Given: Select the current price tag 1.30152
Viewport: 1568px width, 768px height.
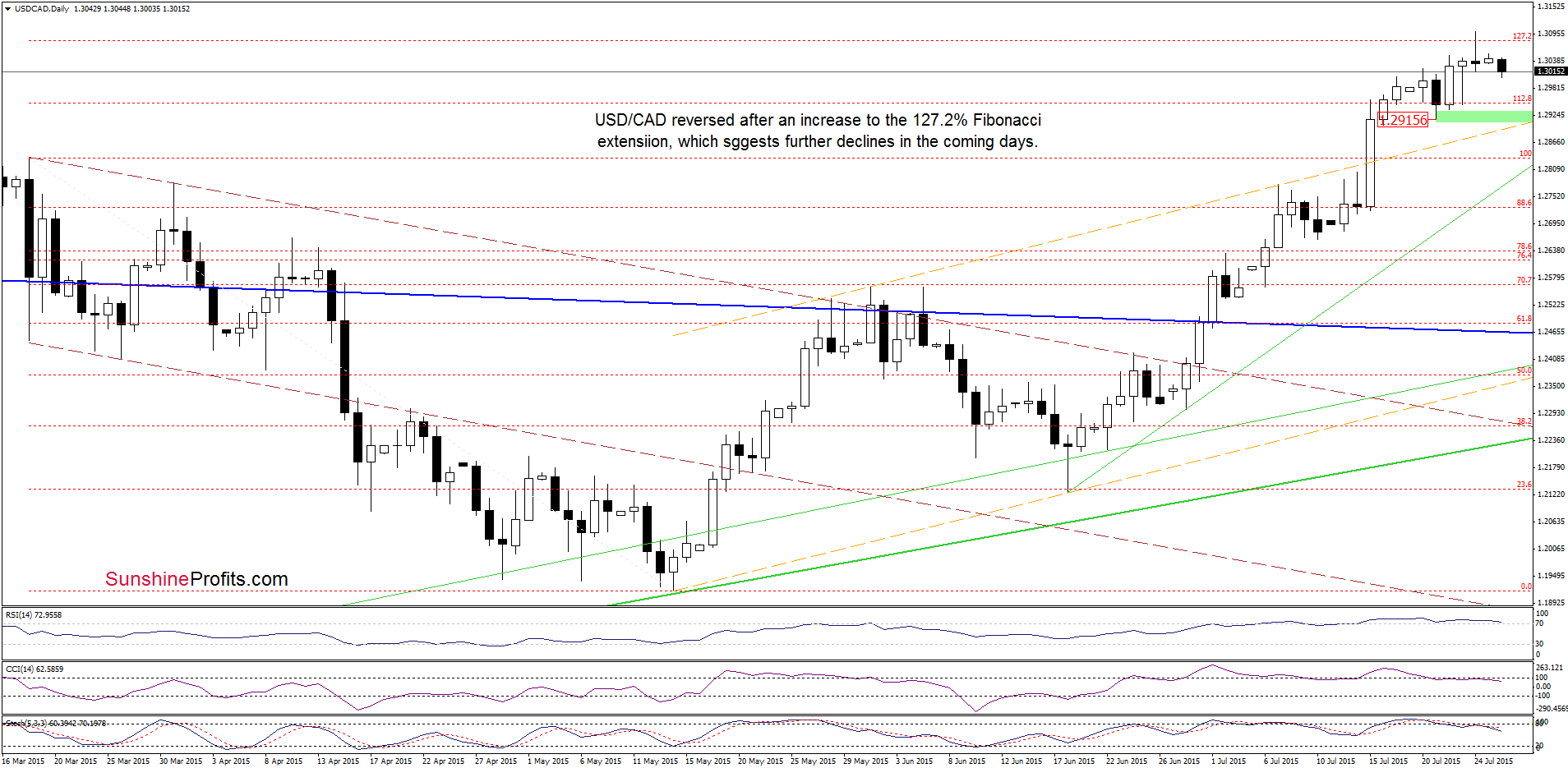Looking at the screenshot, I should point(1551,71).
